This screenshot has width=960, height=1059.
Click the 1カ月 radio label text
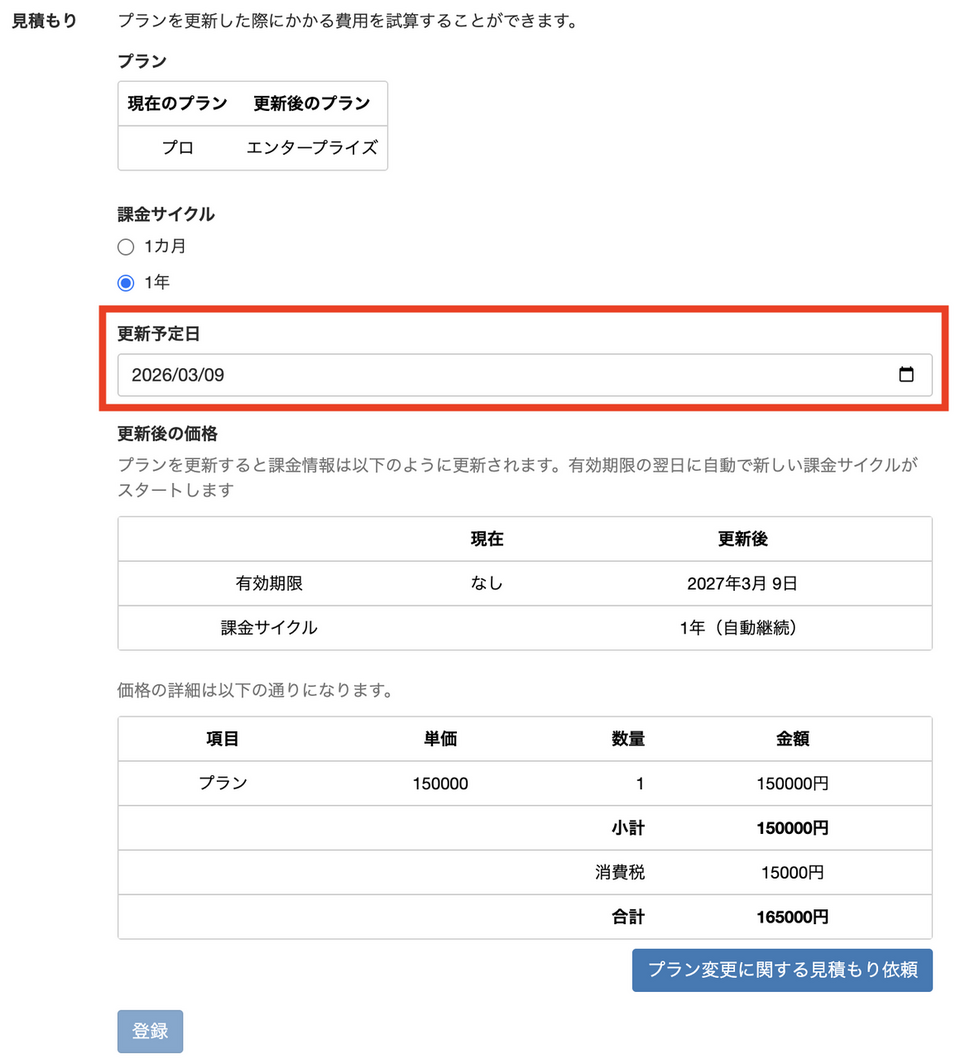165,246
